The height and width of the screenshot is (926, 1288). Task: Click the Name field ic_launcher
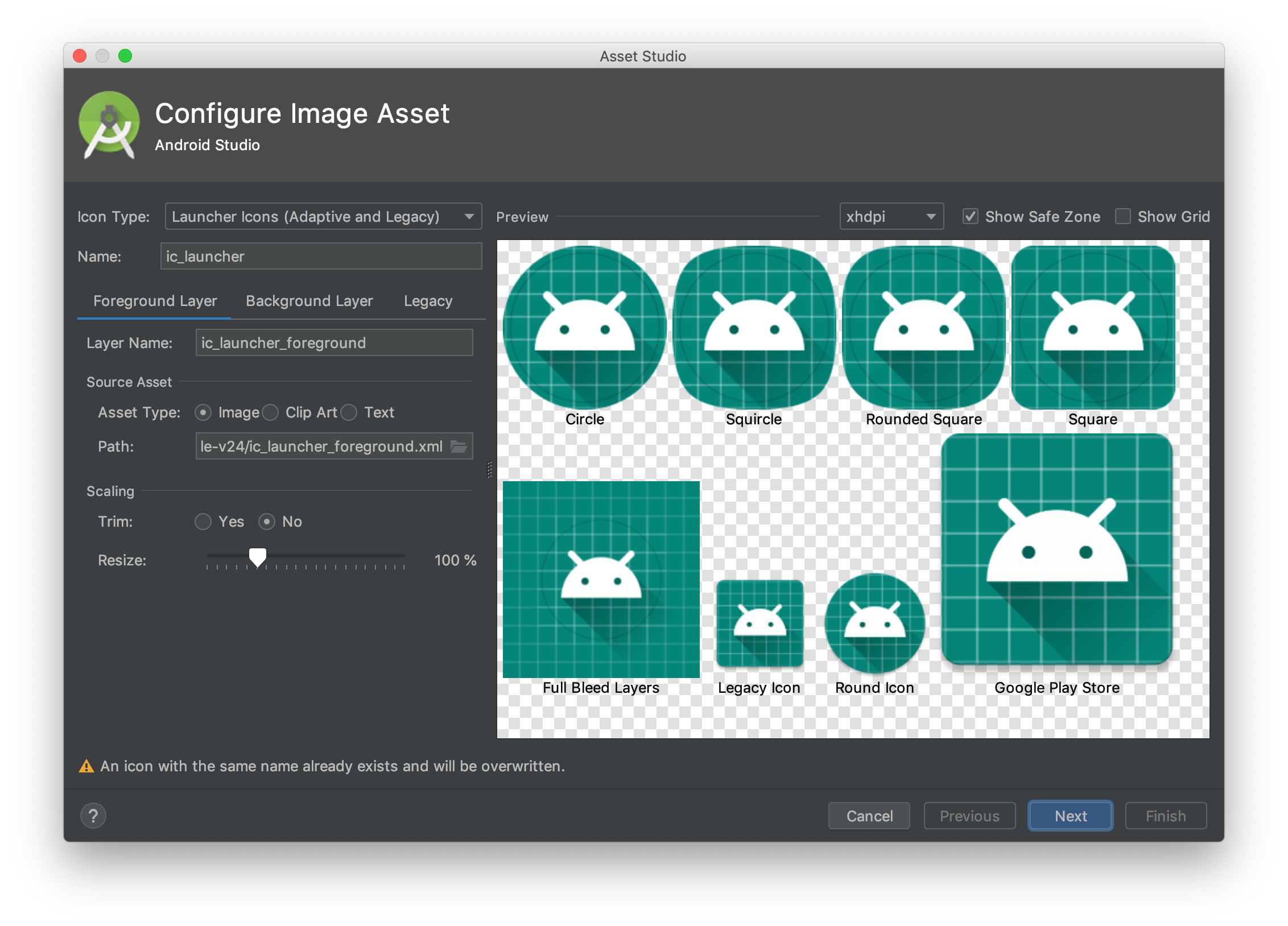[x=321, y=257]
